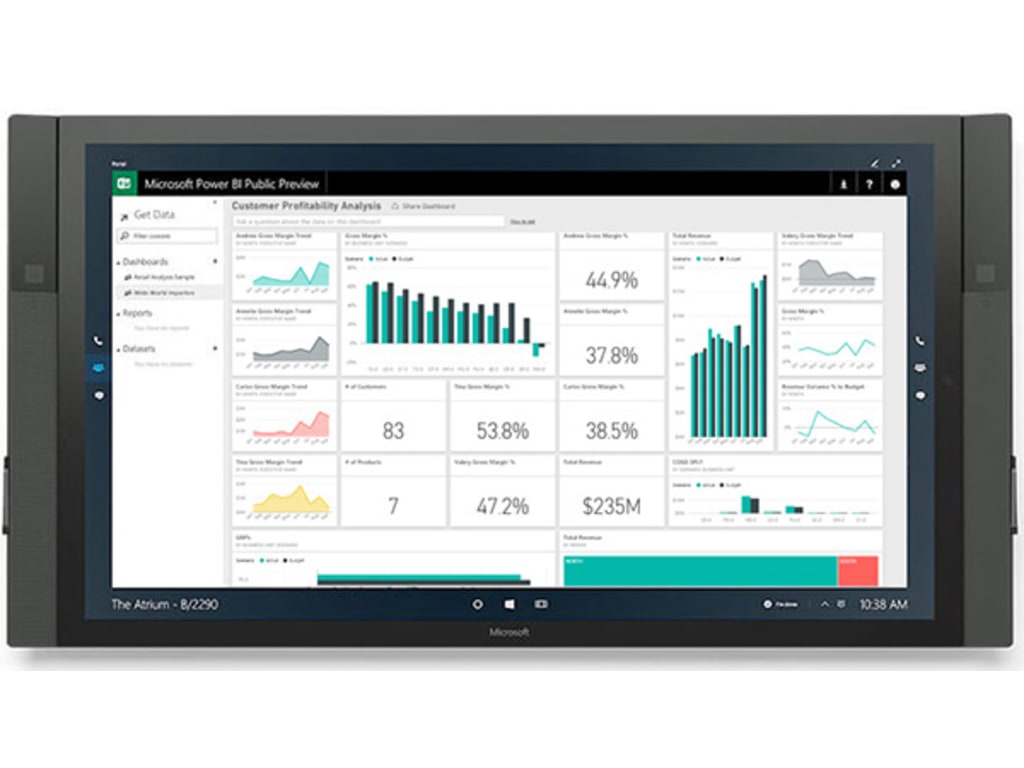Open the round user account icon
1024x768 pixels.
[x=895, y=184]
